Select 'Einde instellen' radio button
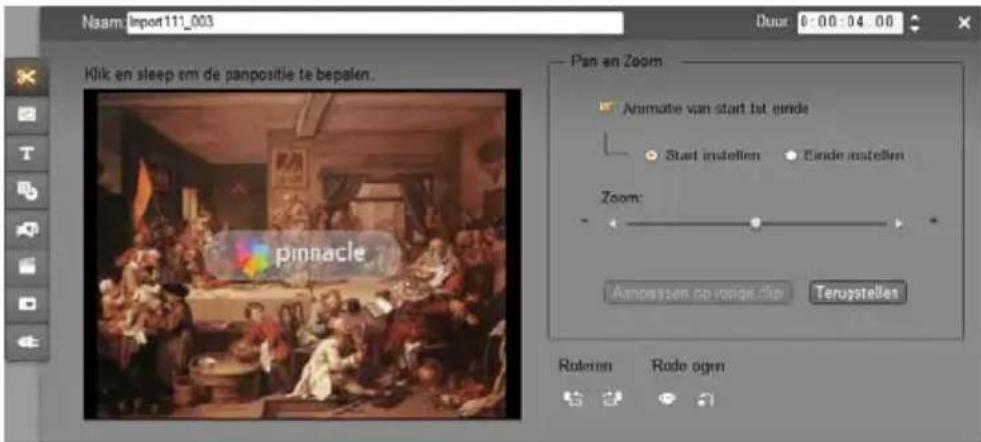The image size is (981, 442). (x=791, y=155)
